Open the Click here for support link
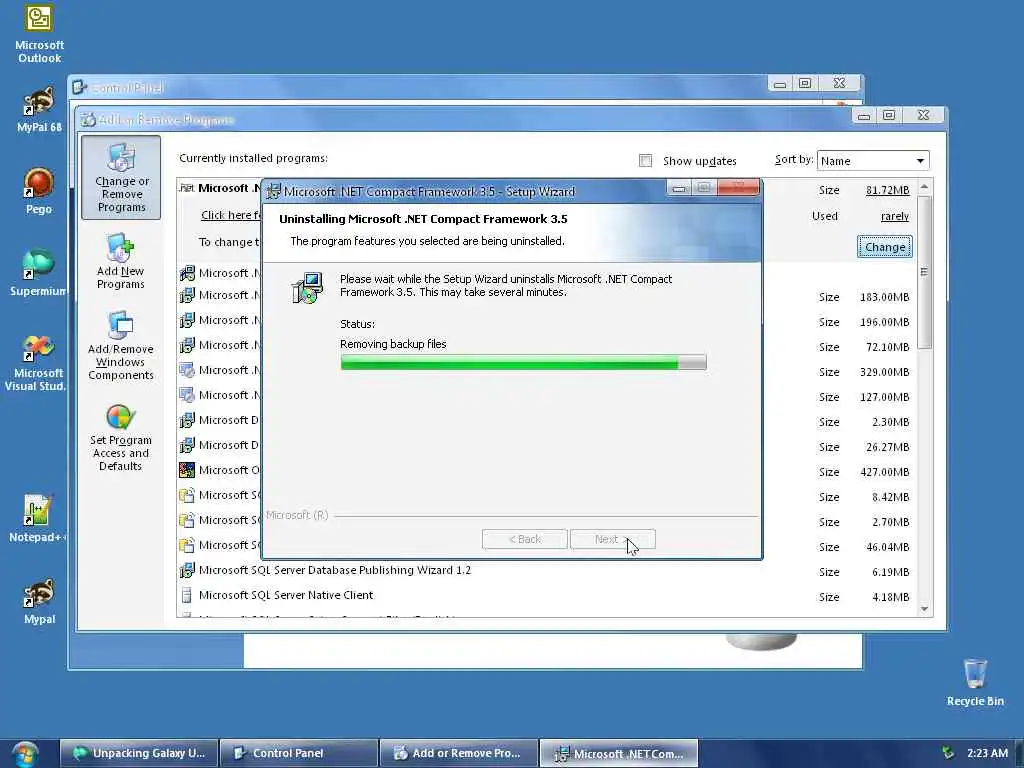Screen dimensions: 1024x768 (x=231, y=216)
